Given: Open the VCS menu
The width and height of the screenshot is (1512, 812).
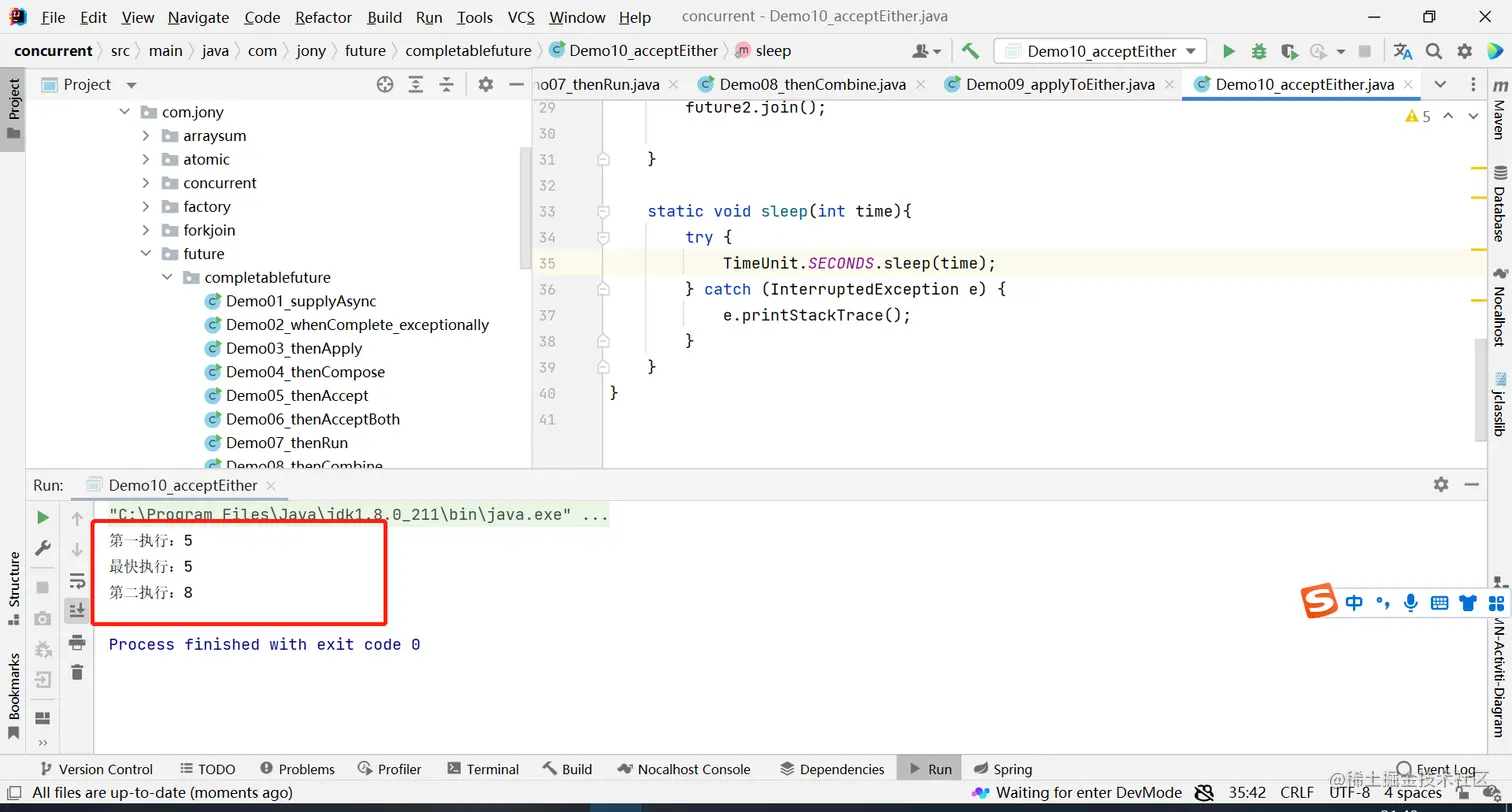Looking at the screenshot, I should pos(521,17).
